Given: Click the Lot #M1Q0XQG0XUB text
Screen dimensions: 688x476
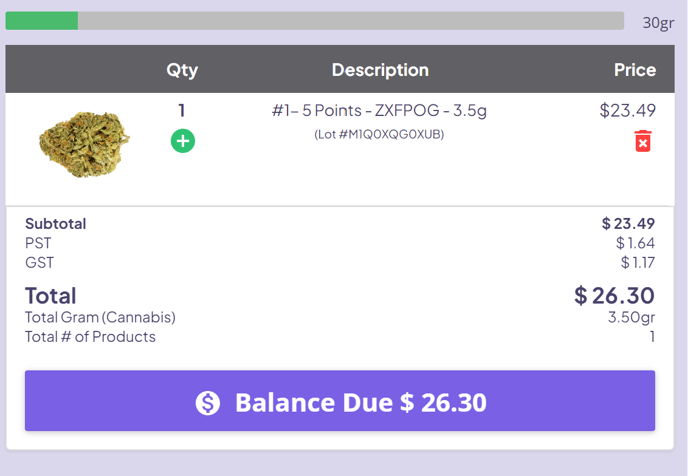Looking at the screenshot, I should [x=379, y=134].
